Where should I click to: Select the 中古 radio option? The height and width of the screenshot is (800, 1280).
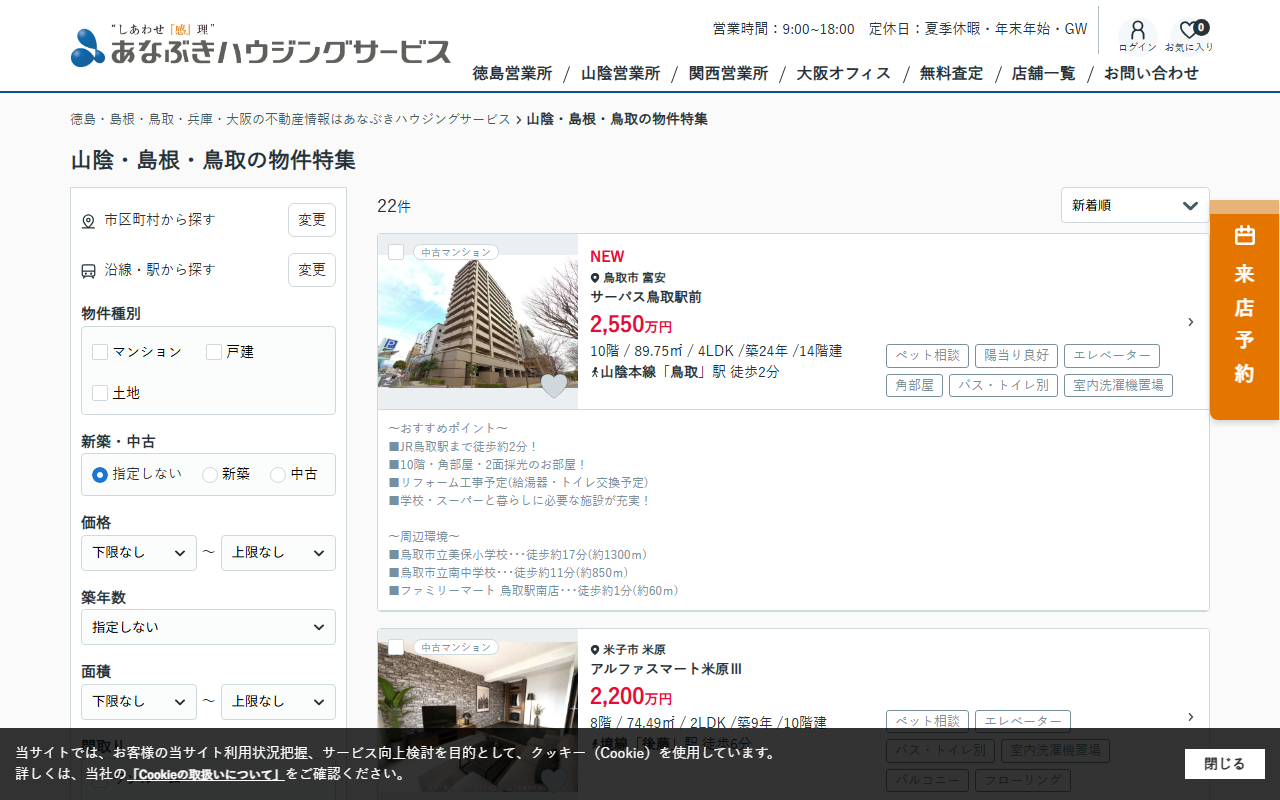pyautogui.click(x=278, y=475)
